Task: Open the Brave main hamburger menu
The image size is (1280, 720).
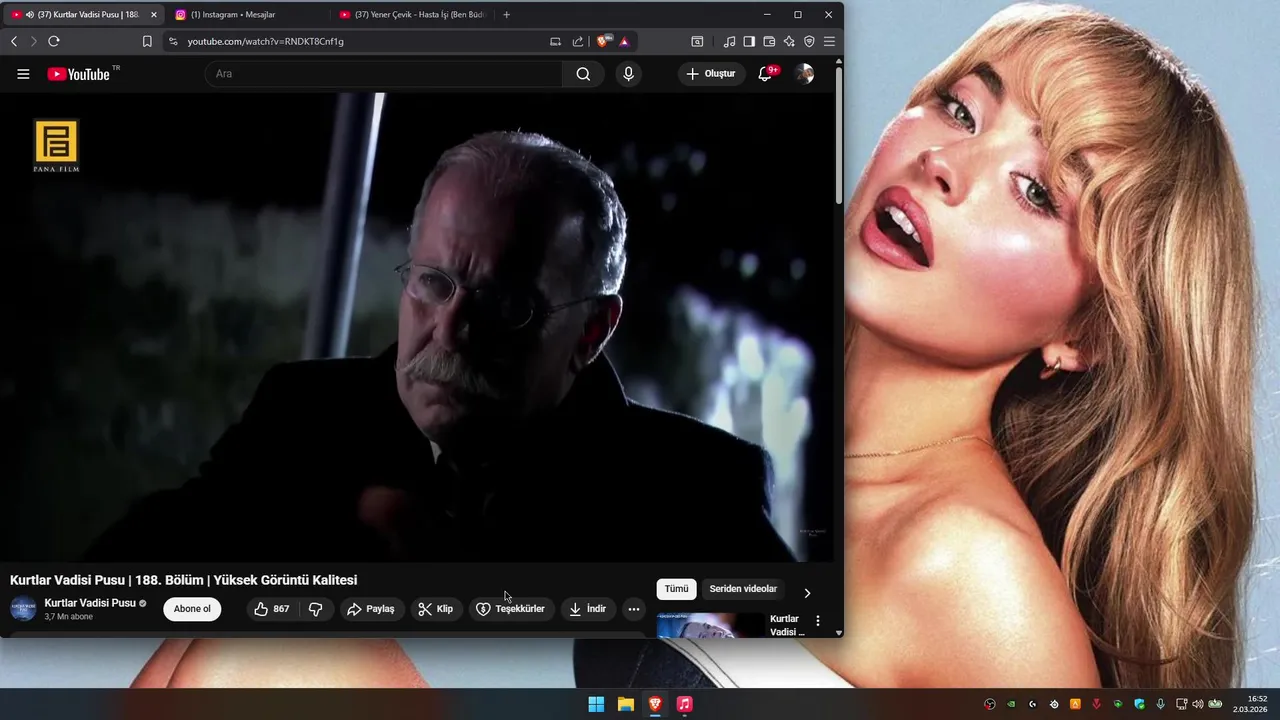Action: click(x=829, y=41)
